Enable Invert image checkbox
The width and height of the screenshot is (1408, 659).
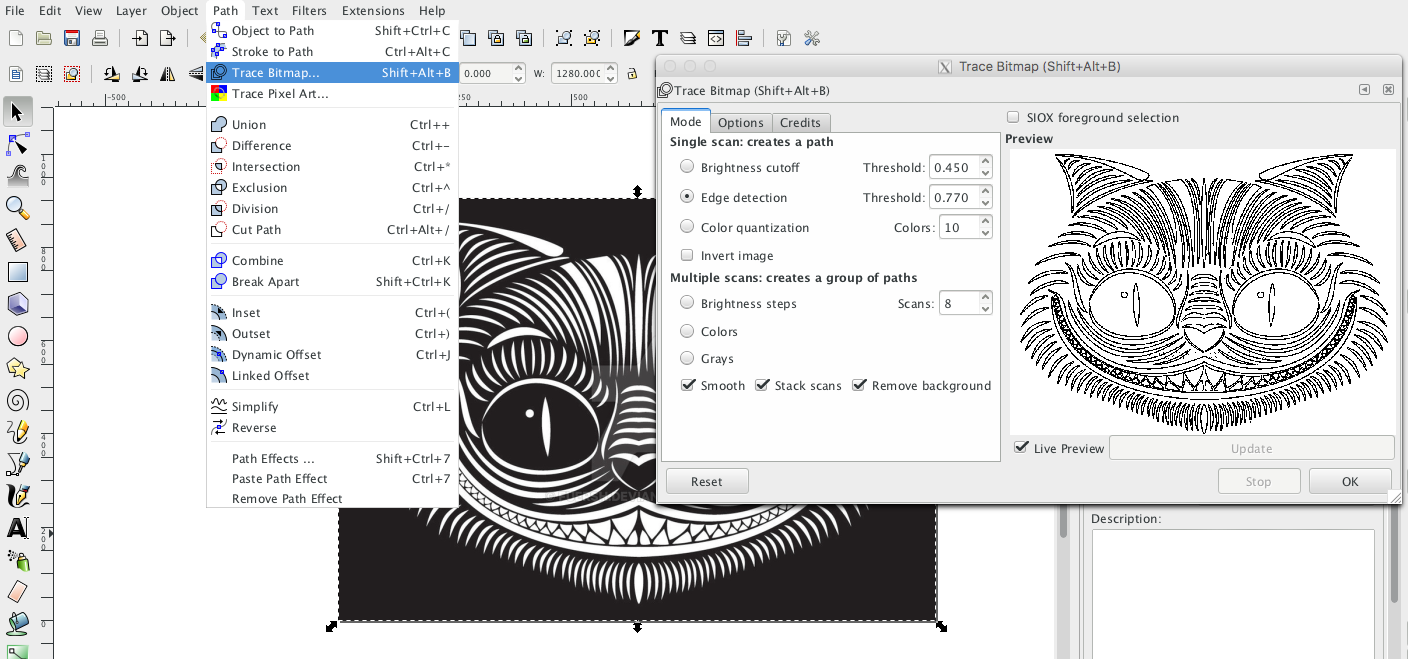pos(687,255)
